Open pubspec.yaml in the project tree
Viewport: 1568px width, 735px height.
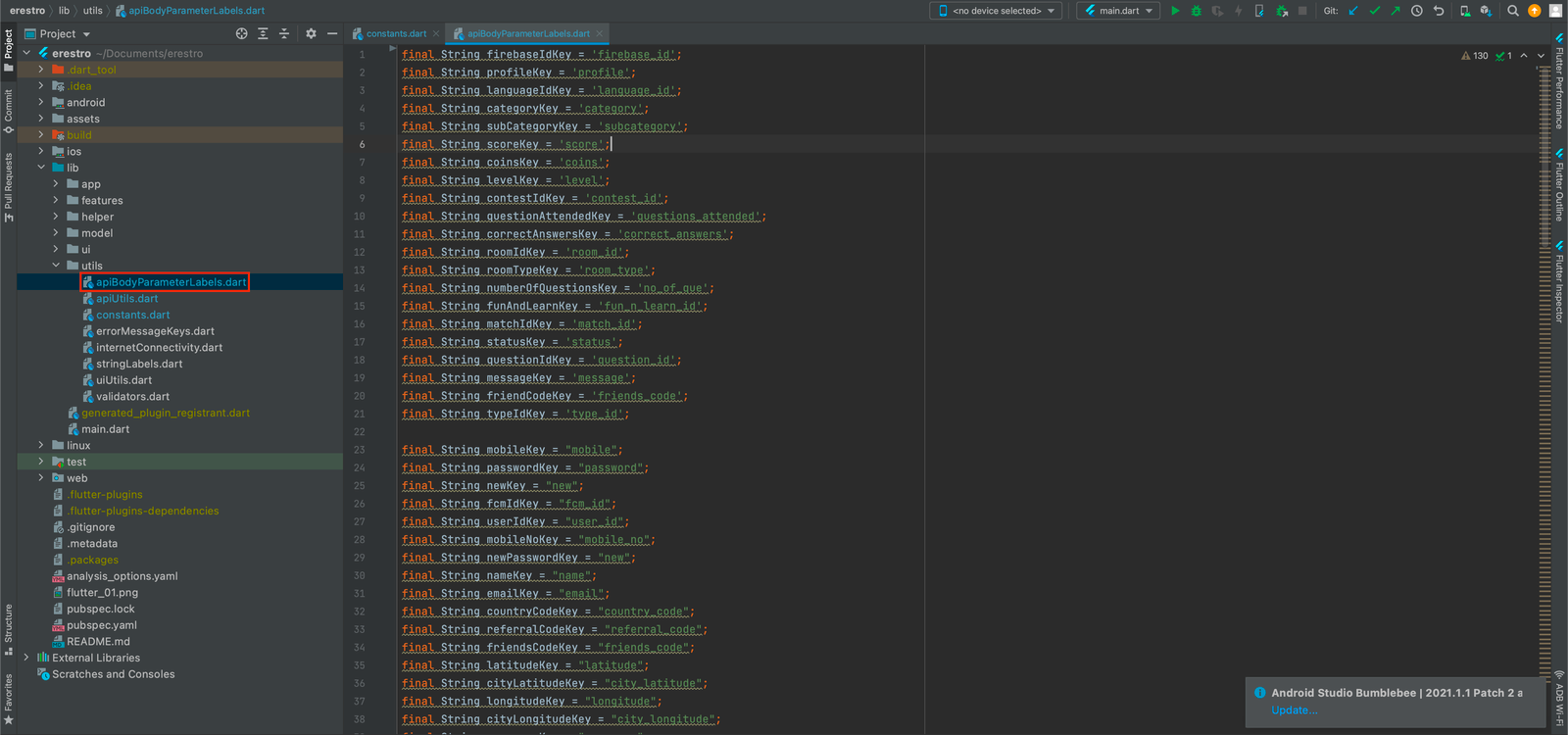coord(101,625)
